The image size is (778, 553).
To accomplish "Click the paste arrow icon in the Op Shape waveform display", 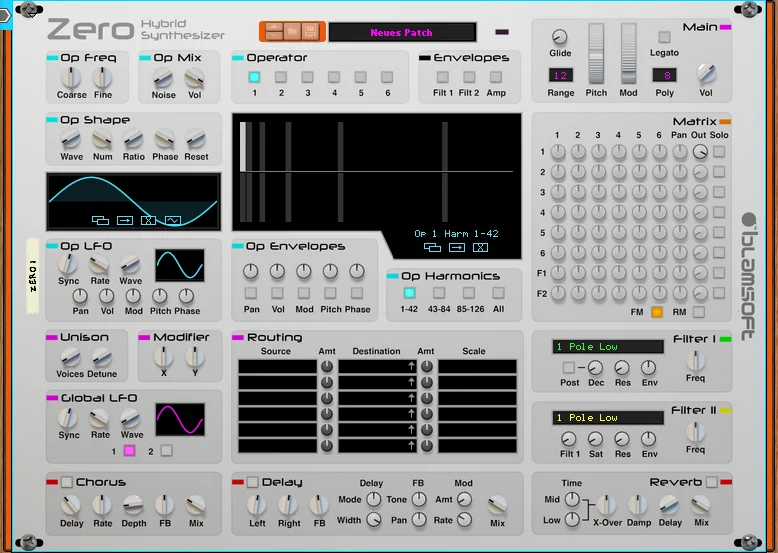I will pyautogui.click(x=125, y=220).
